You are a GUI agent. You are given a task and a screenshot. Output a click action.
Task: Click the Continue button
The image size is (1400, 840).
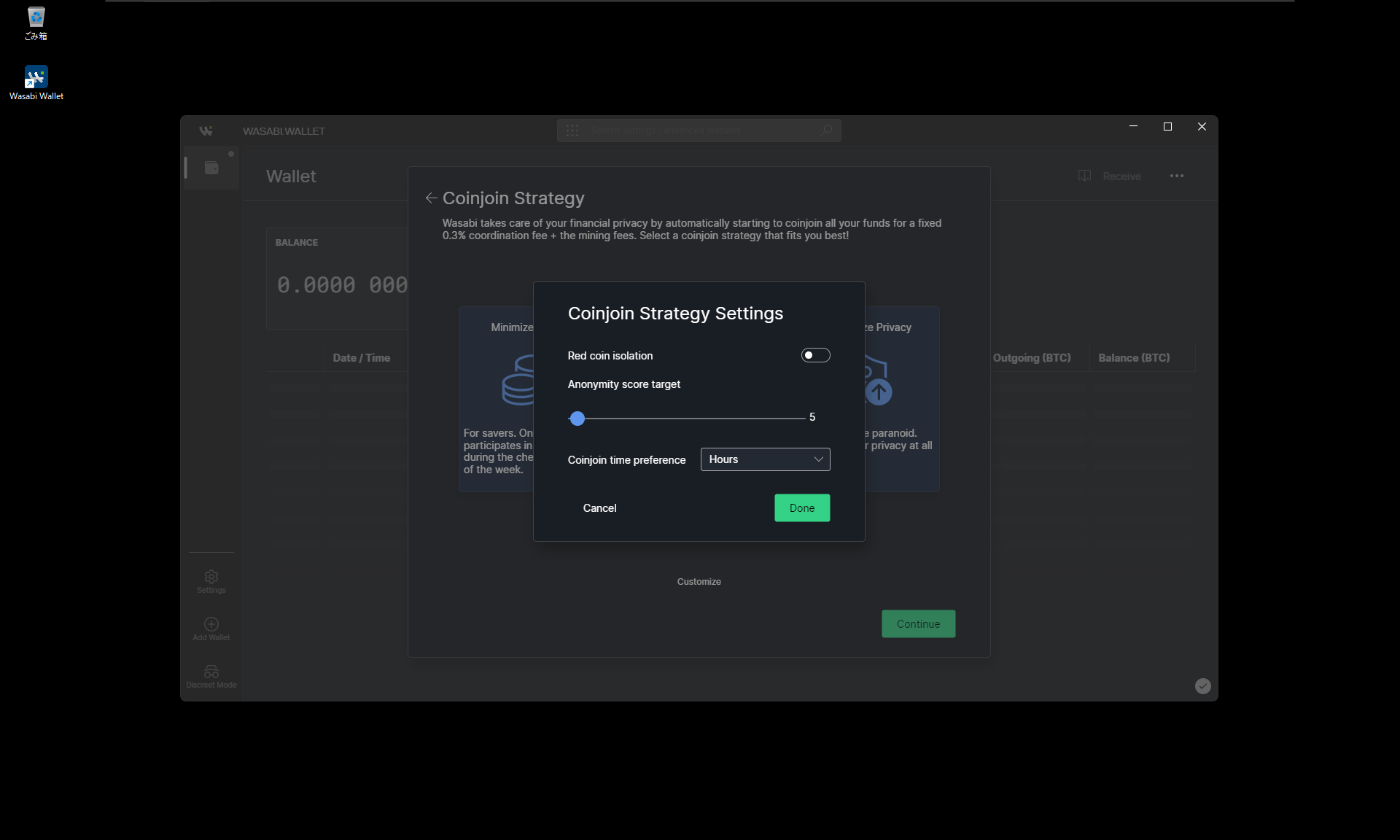[918, 624]
